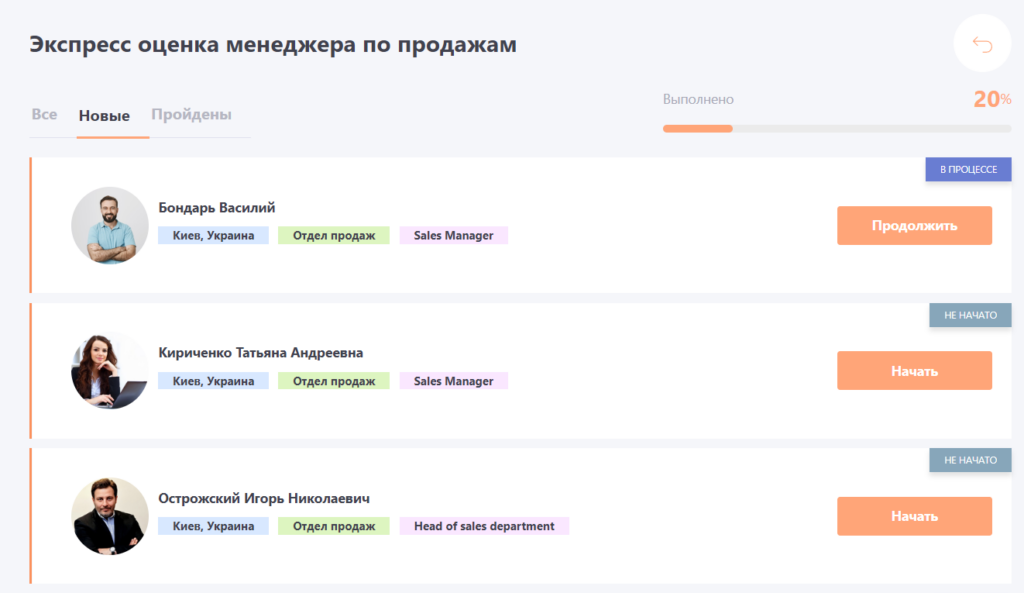
Task: Click Начать for Кириченко Татьяна Андреевна
Action: [914, 371]
